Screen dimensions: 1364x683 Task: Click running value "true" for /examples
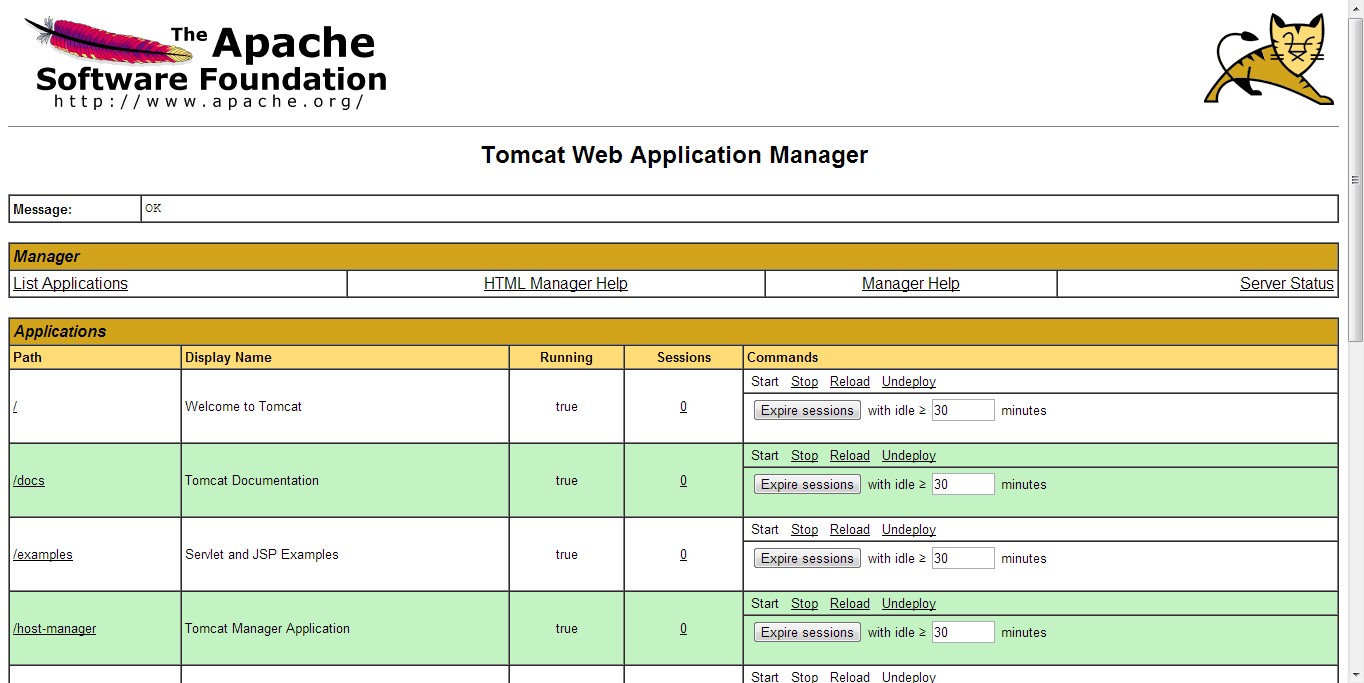coord(567,555)
